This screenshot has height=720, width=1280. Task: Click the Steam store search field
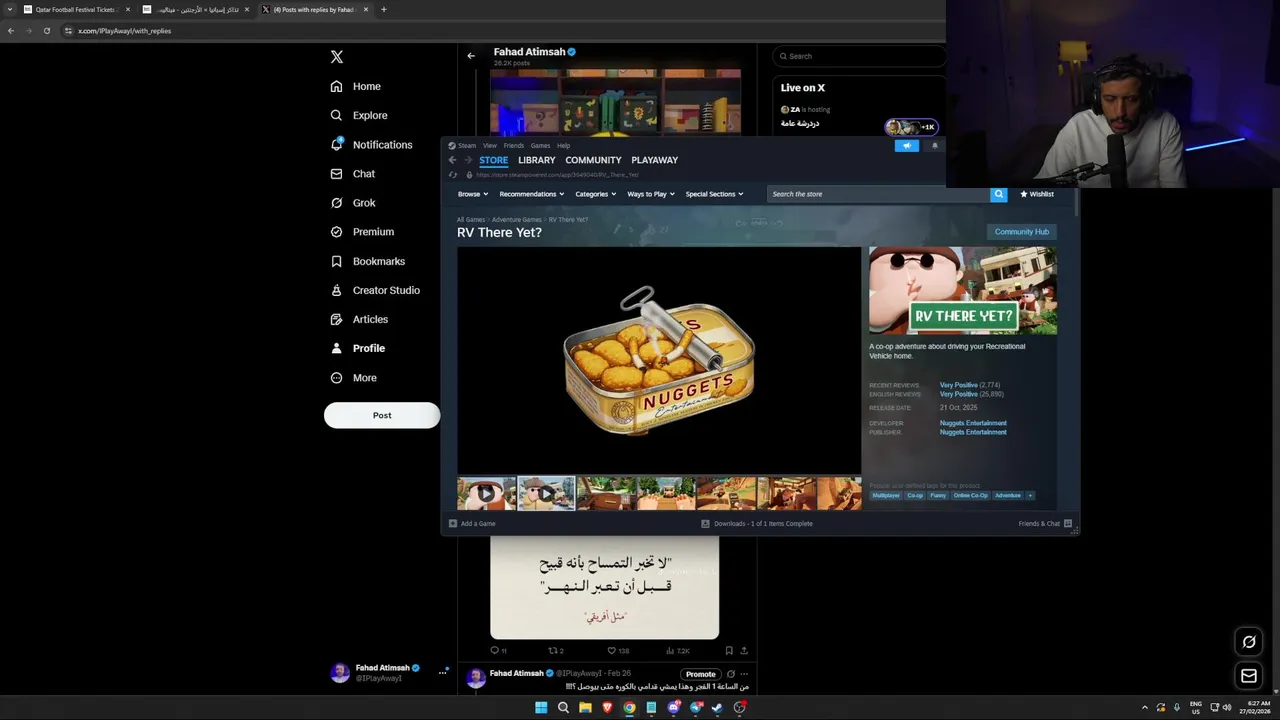878,194
